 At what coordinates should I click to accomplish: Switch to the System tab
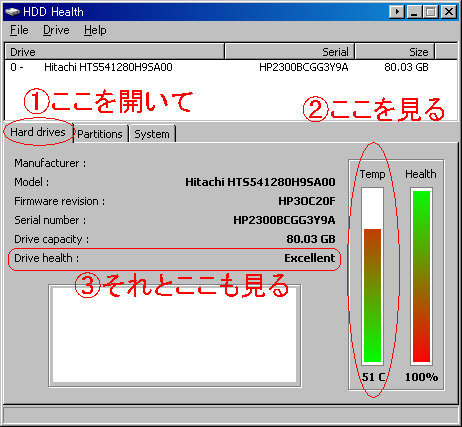click(x=152, y=134)
